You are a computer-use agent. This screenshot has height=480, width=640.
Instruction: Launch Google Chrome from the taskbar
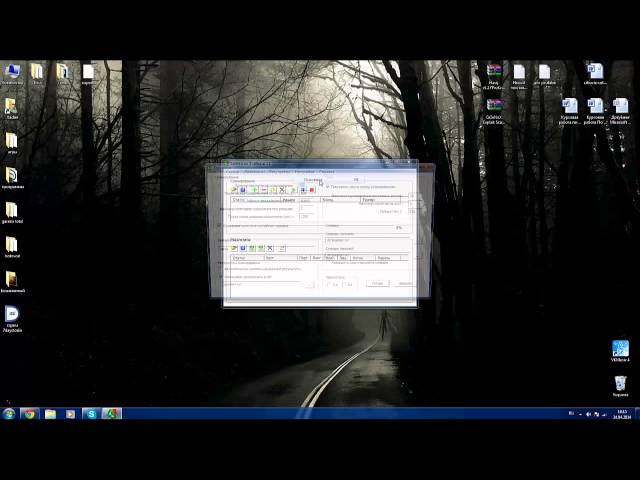(29, 414)
